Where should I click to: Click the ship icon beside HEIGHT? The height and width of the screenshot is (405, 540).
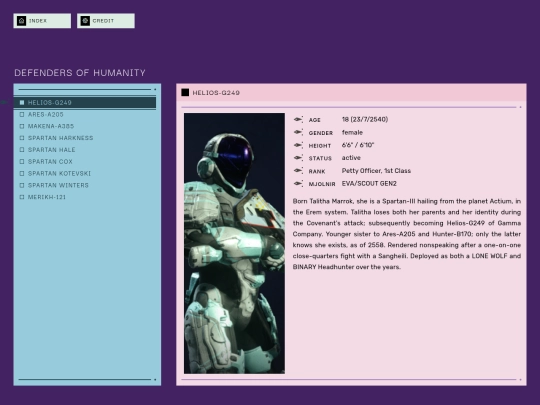[298, 145]
